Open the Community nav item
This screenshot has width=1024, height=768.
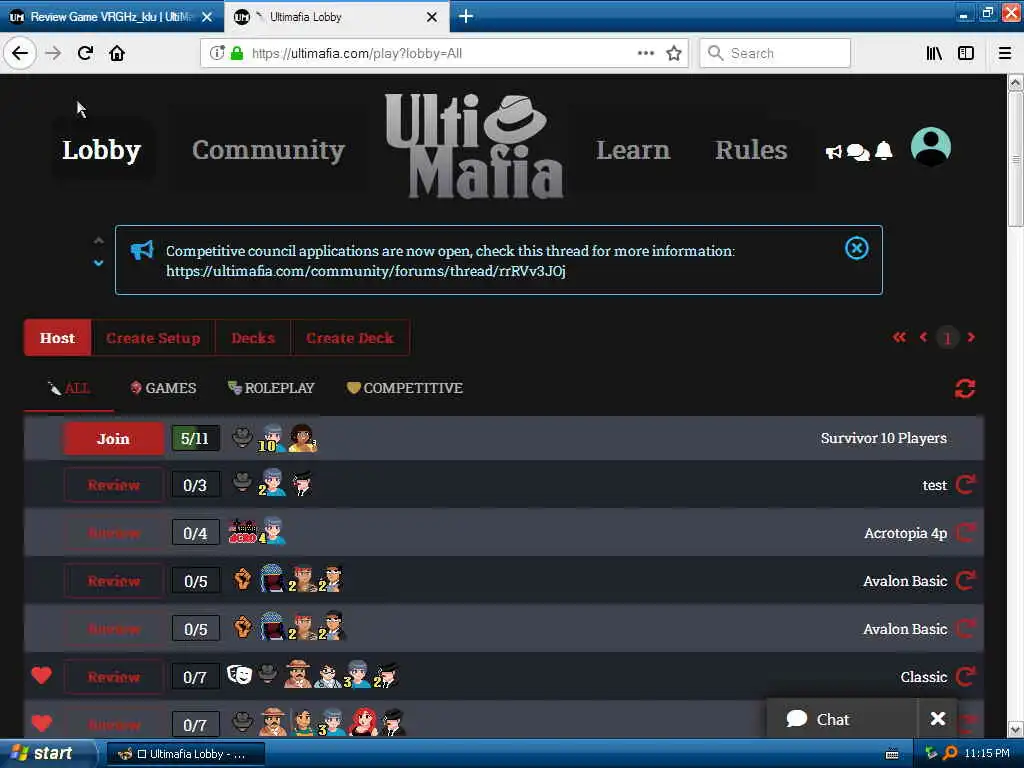268,150
